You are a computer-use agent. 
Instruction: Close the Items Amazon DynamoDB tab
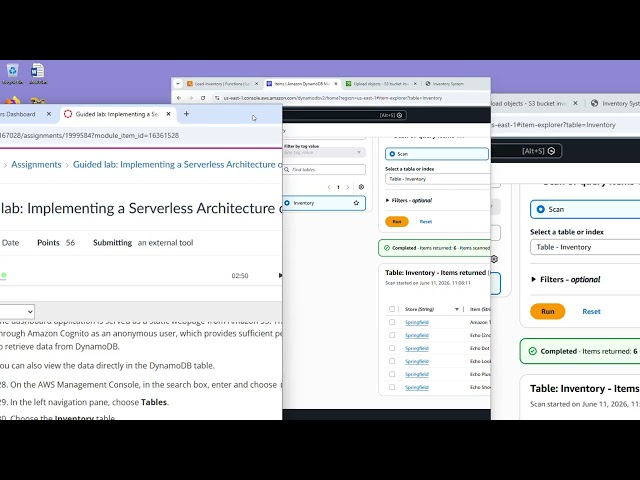tap(336, 84)
